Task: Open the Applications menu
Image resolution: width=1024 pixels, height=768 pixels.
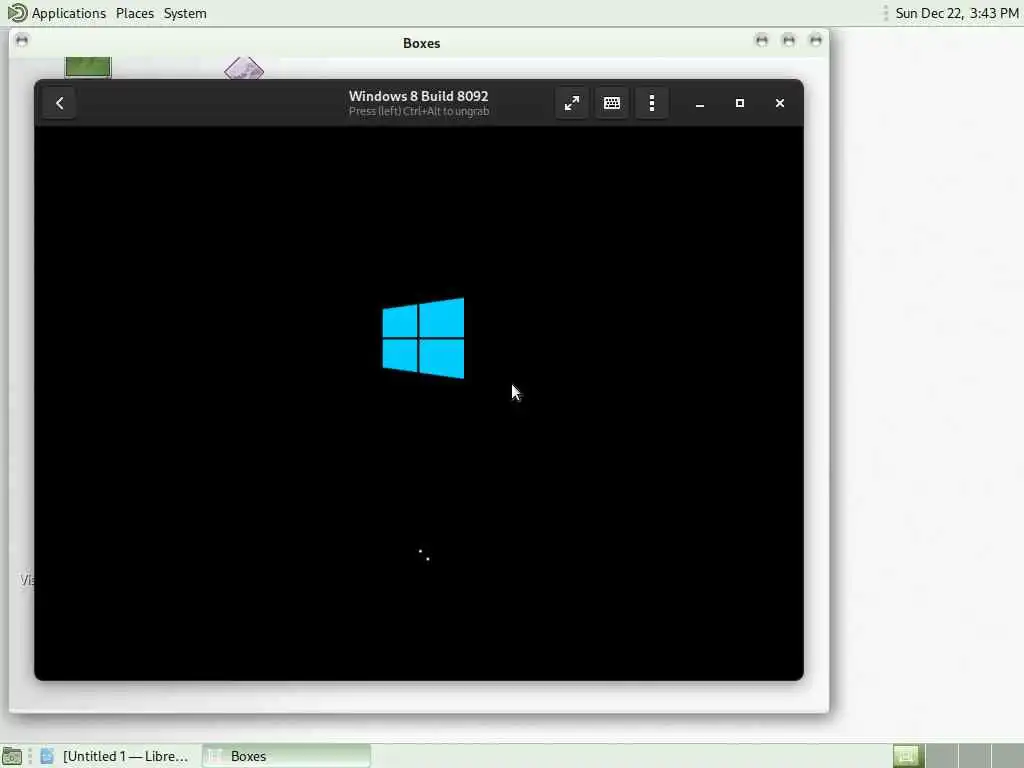Action: [69, 13]
